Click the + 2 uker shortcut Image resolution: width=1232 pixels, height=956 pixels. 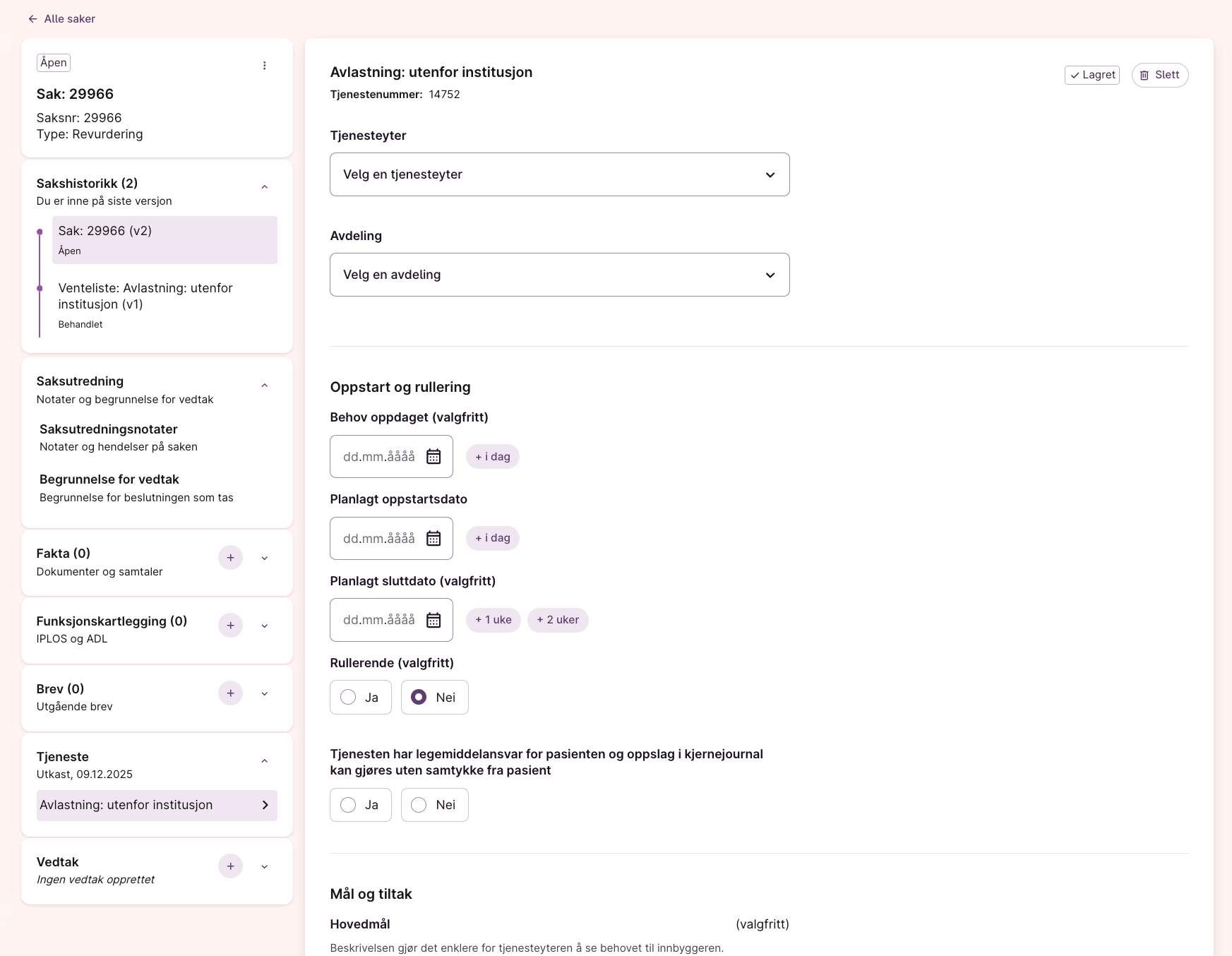pos(558,620)
